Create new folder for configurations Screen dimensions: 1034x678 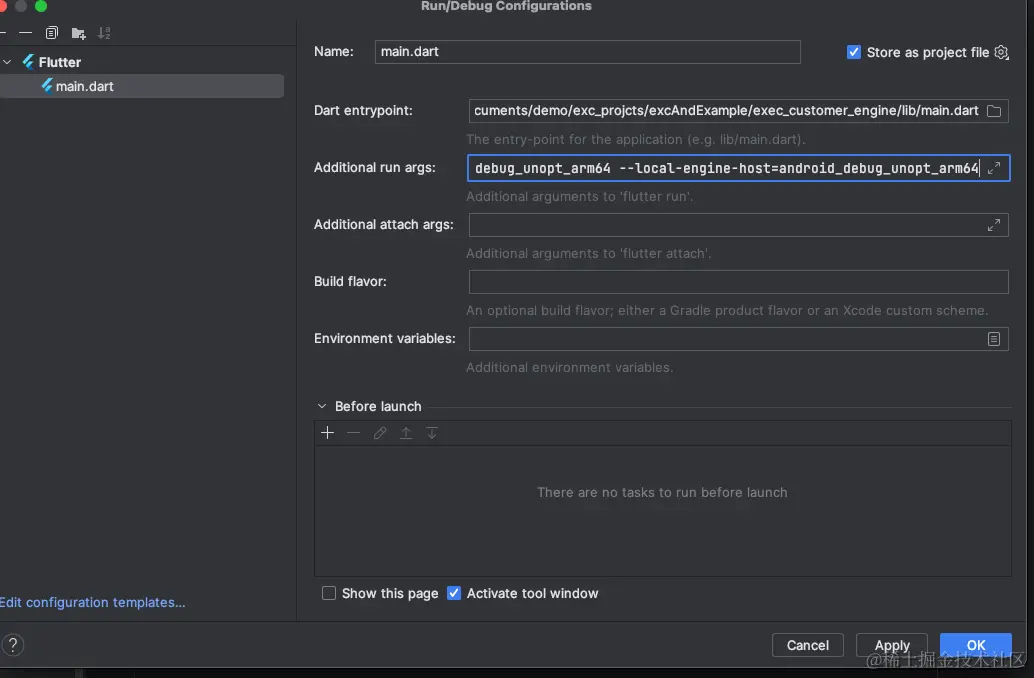click(78, 33)
